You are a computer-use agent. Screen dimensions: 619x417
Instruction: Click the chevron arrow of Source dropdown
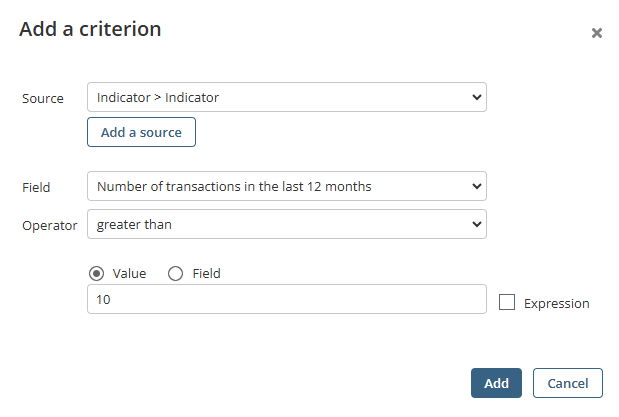click(476, 97)
